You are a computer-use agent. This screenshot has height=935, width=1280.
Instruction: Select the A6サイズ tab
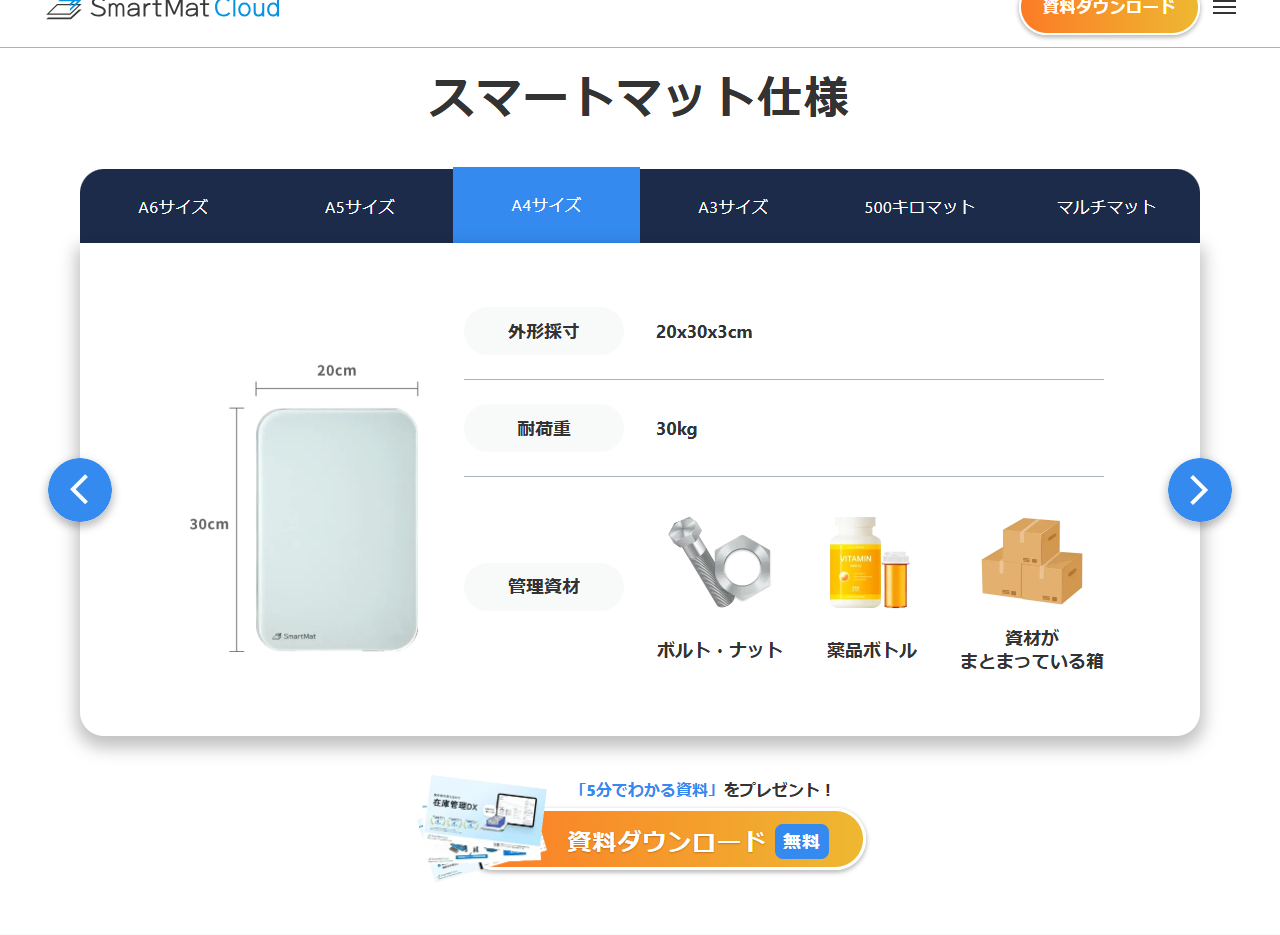pos(173,207)
